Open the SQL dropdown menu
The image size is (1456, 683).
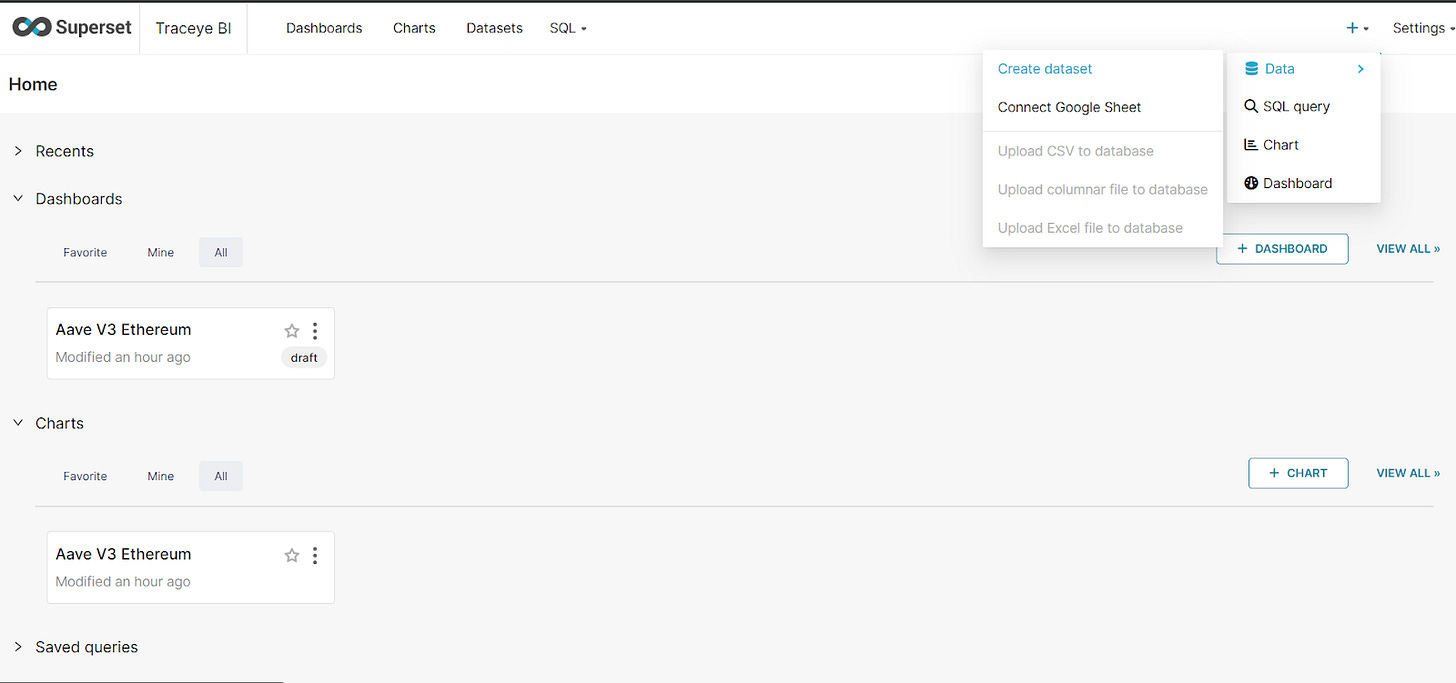pyautogui.click(x=568, y=28)
